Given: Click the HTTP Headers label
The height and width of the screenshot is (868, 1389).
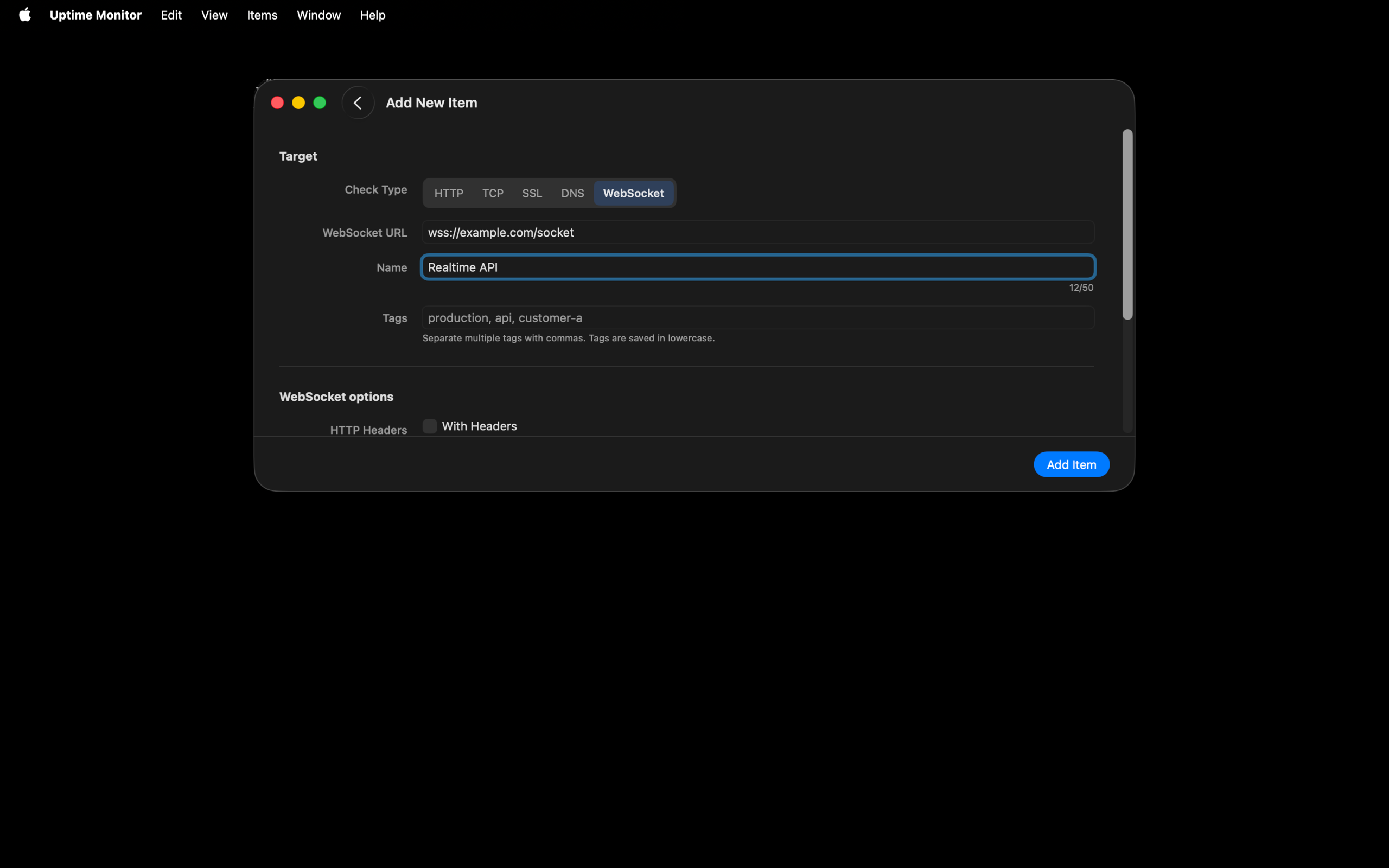Looking at the screenshot, I should pos(368,430).
